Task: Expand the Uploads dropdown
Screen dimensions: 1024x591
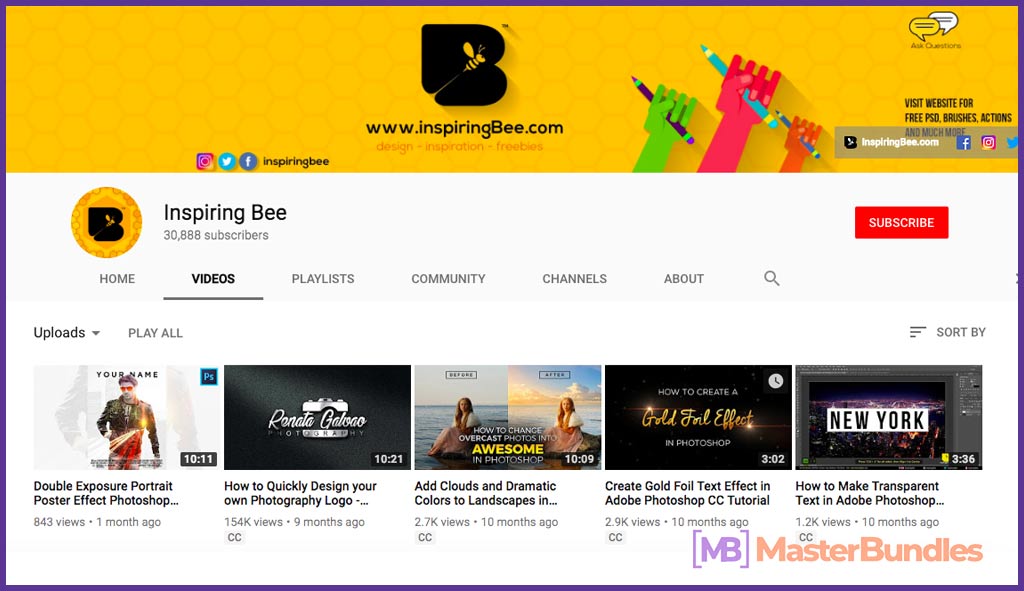Action: point(67,332)
